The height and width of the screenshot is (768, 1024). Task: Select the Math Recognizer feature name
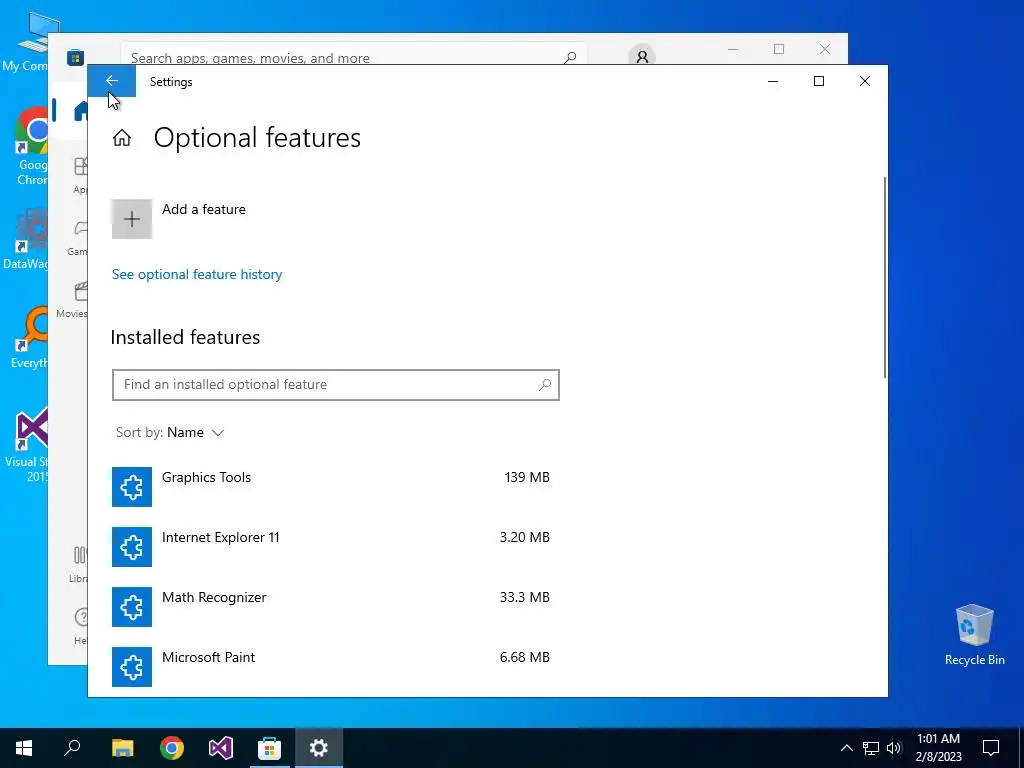pos(214,598)
